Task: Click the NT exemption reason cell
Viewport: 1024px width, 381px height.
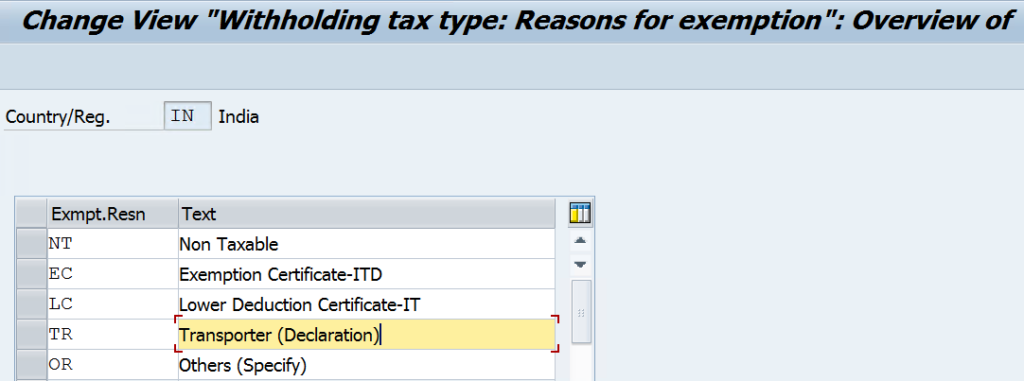Action: click(x=112, y=244)
